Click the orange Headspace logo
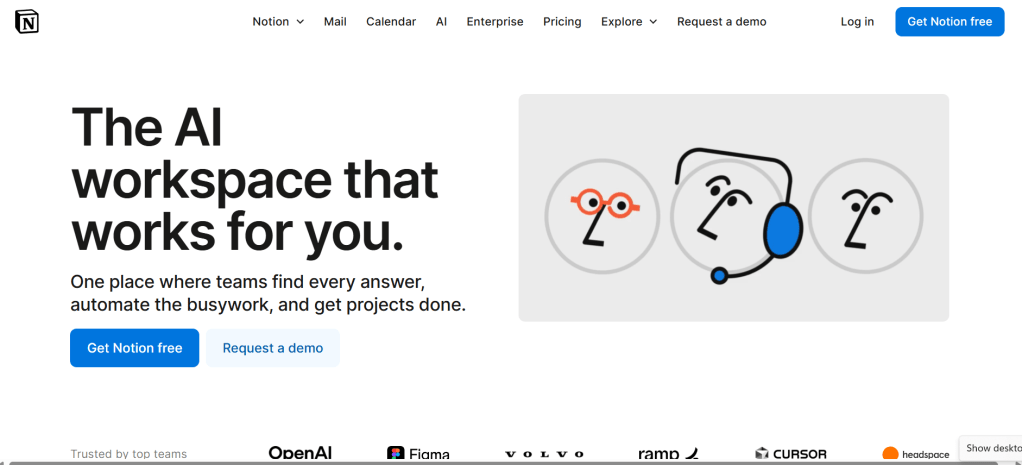 [890, 454]
